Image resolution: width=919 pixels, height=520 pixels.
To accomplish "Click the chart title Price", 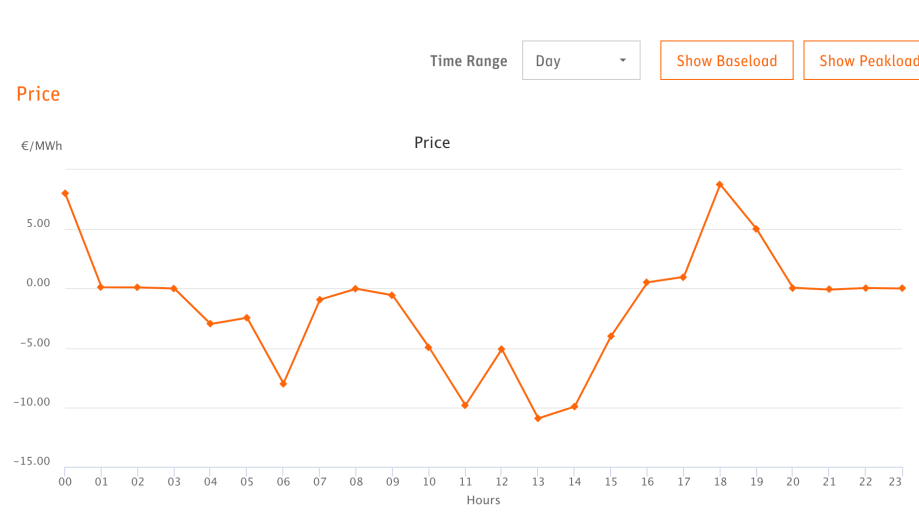I will [x=432, y=143].
